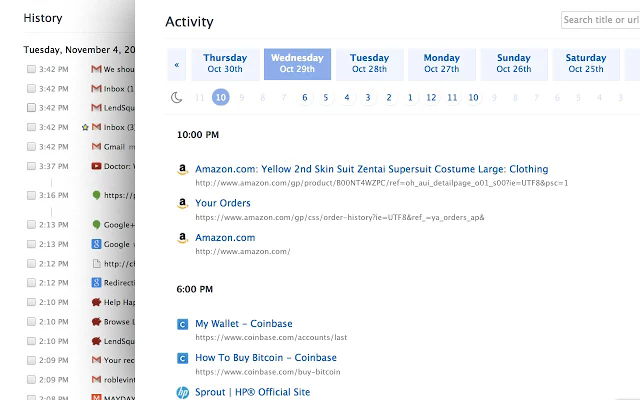Click the Gmail icon beside 'We shou' entry
Viewport: 640px width, 400px height.
click(96, 69)
